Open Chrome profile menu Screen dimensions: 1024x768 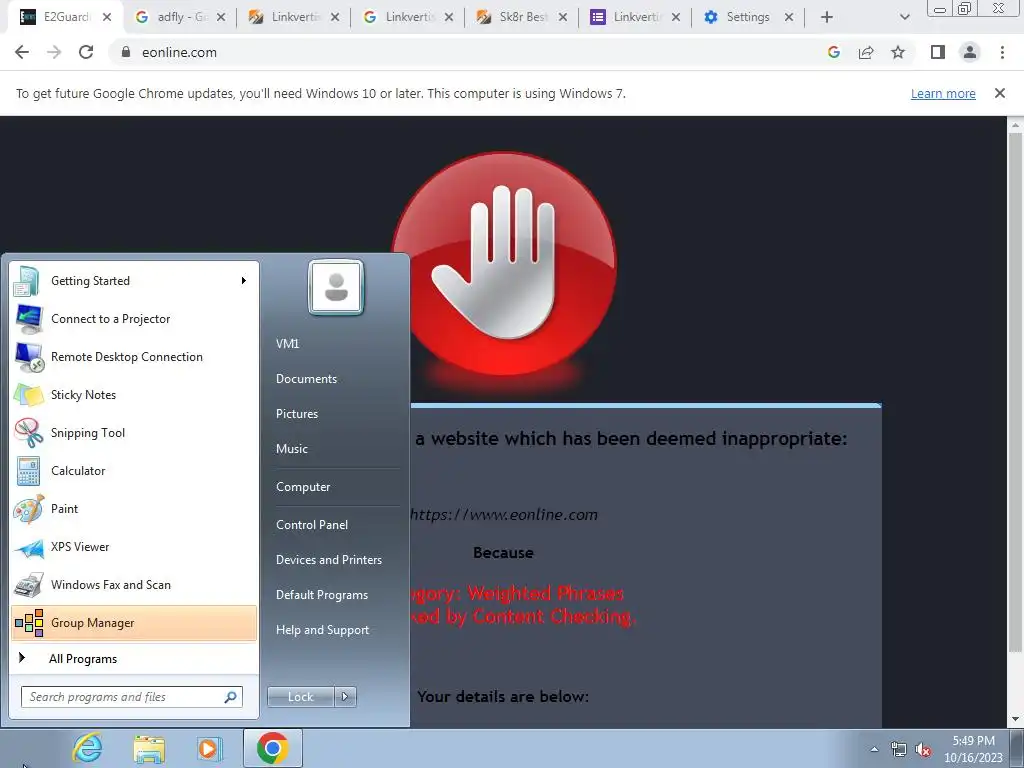tap(970, 52)
